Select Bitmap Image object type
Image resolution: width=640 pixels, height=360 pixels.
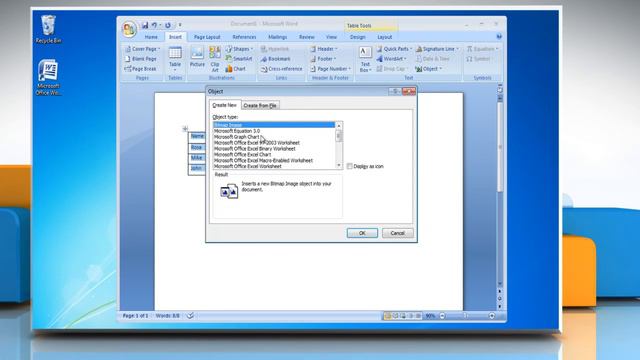(274, 125)
